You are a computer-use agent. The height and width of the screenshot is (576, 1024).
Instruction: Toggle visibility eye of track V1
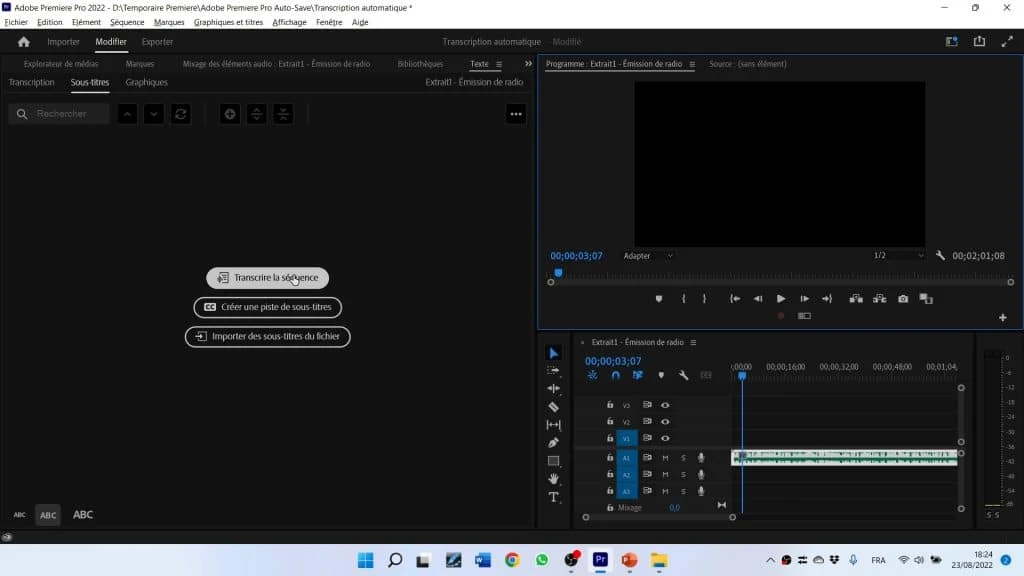click(x=665, y=438)
